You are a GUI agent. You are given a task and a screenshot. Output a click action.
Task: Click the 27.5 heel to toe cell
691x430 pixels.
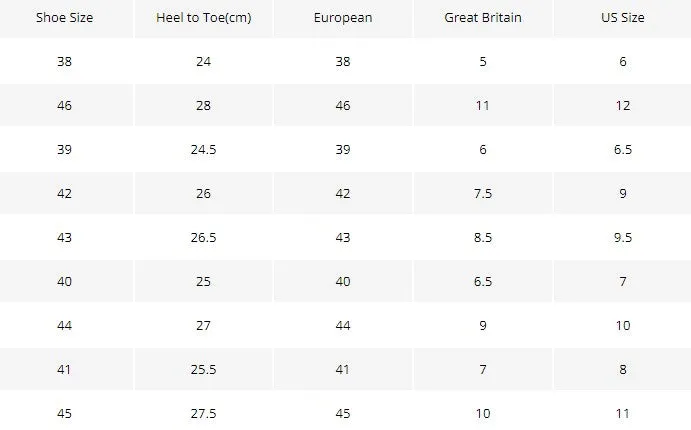coord(204,413)
